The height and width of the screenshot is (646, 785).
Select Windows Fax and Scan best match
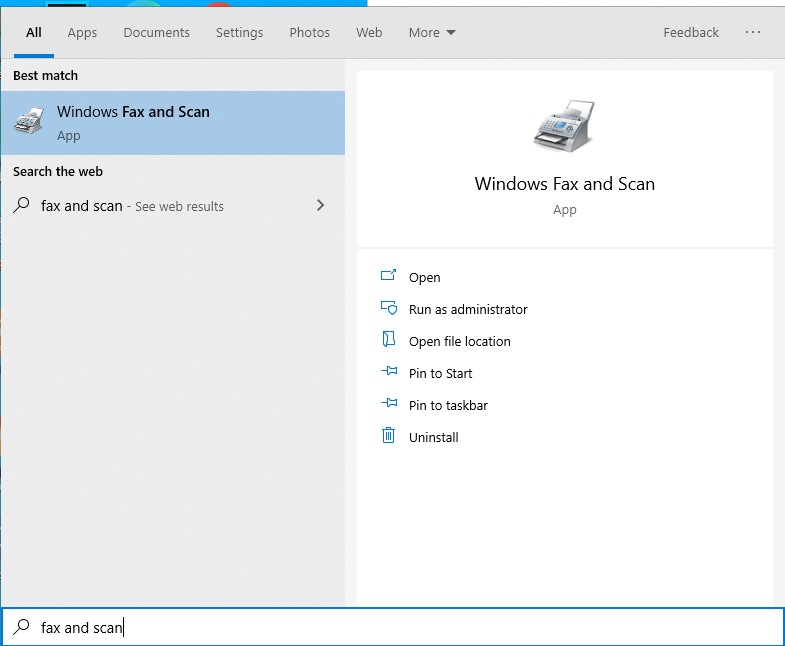[x=172, y=123]
